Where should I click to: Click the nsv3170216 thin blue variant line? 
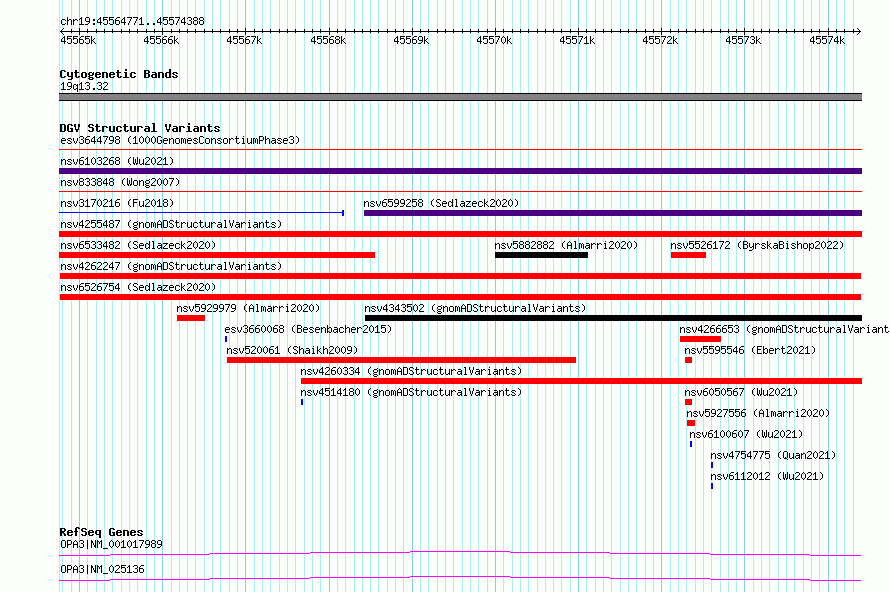(x=201, y=213)
